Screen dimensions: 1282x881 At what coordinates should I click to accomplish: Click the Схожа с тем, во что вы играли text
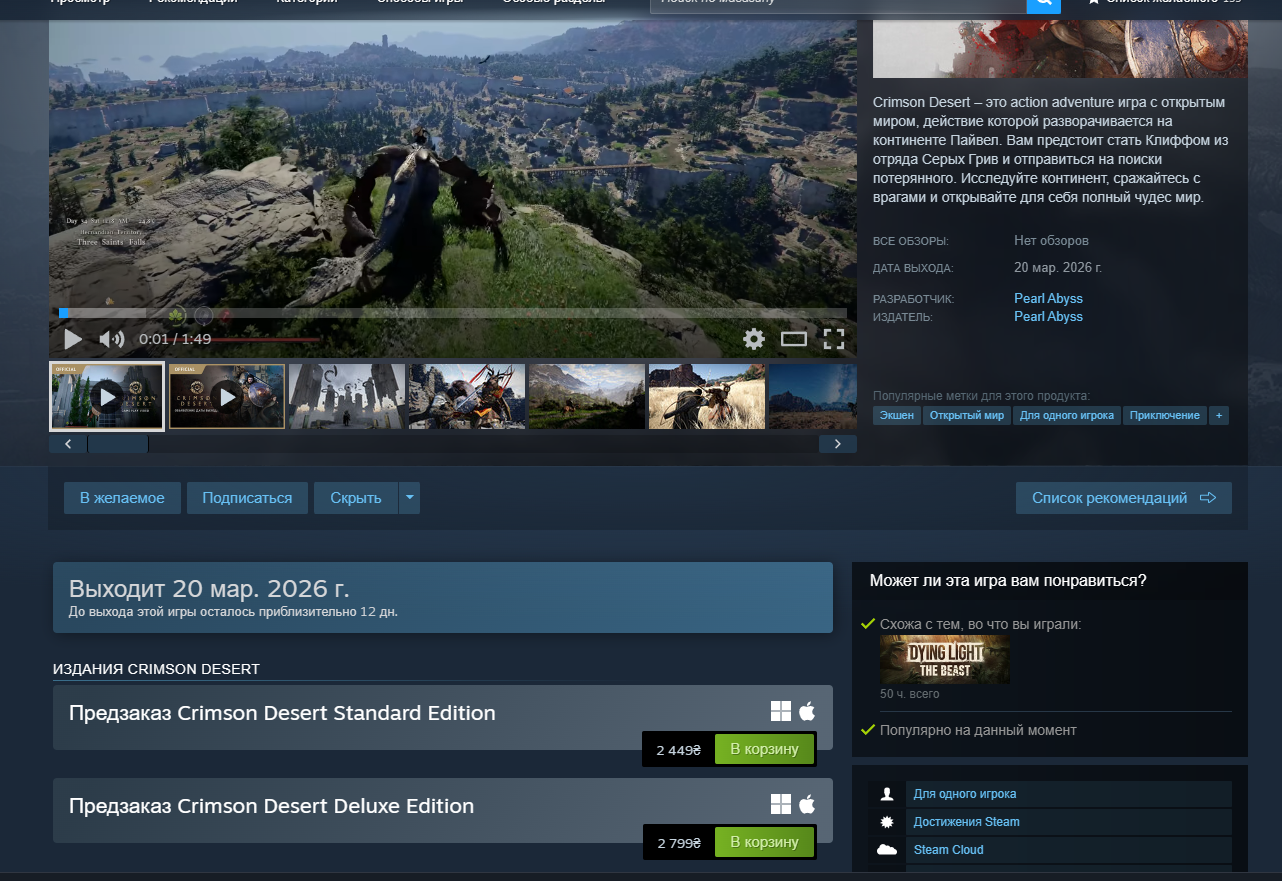(x=980, y=624)
